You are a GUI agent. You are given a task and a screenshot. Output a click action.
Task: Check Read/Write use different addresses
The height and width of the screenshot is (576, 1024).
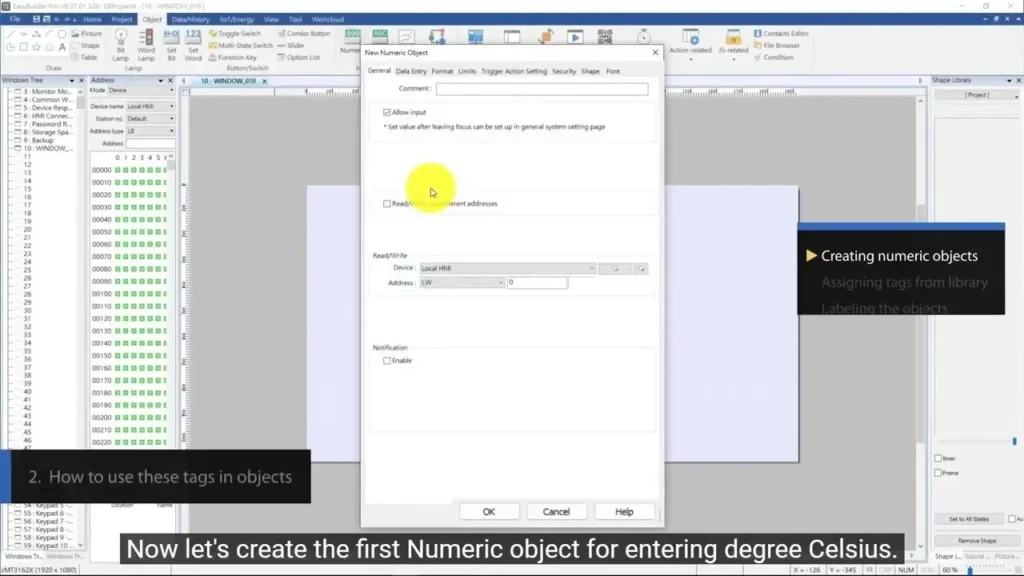[x=387, y=203]
